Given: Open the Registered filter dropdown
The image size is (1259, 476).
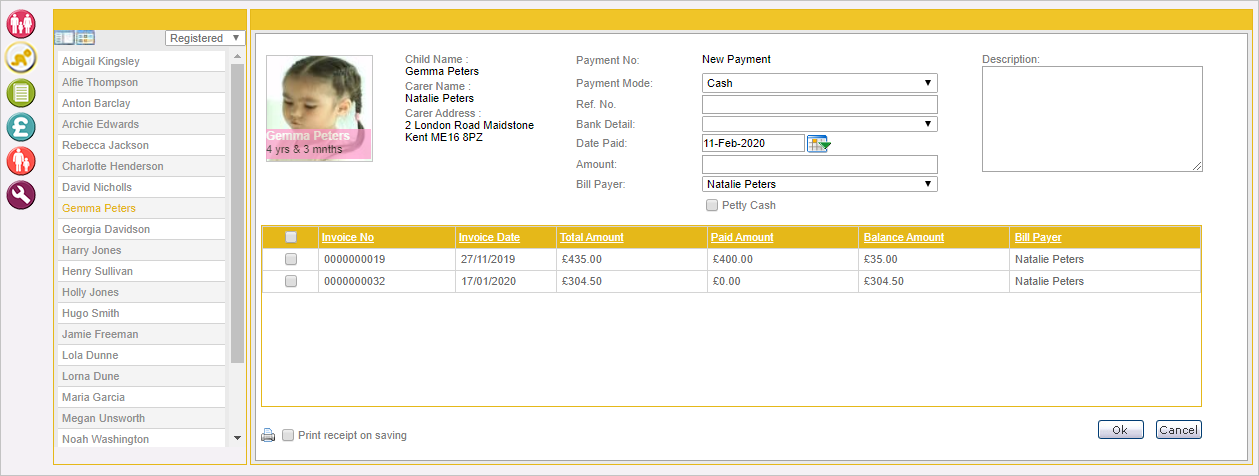Looking at the screenshot, I should (205, 38).
